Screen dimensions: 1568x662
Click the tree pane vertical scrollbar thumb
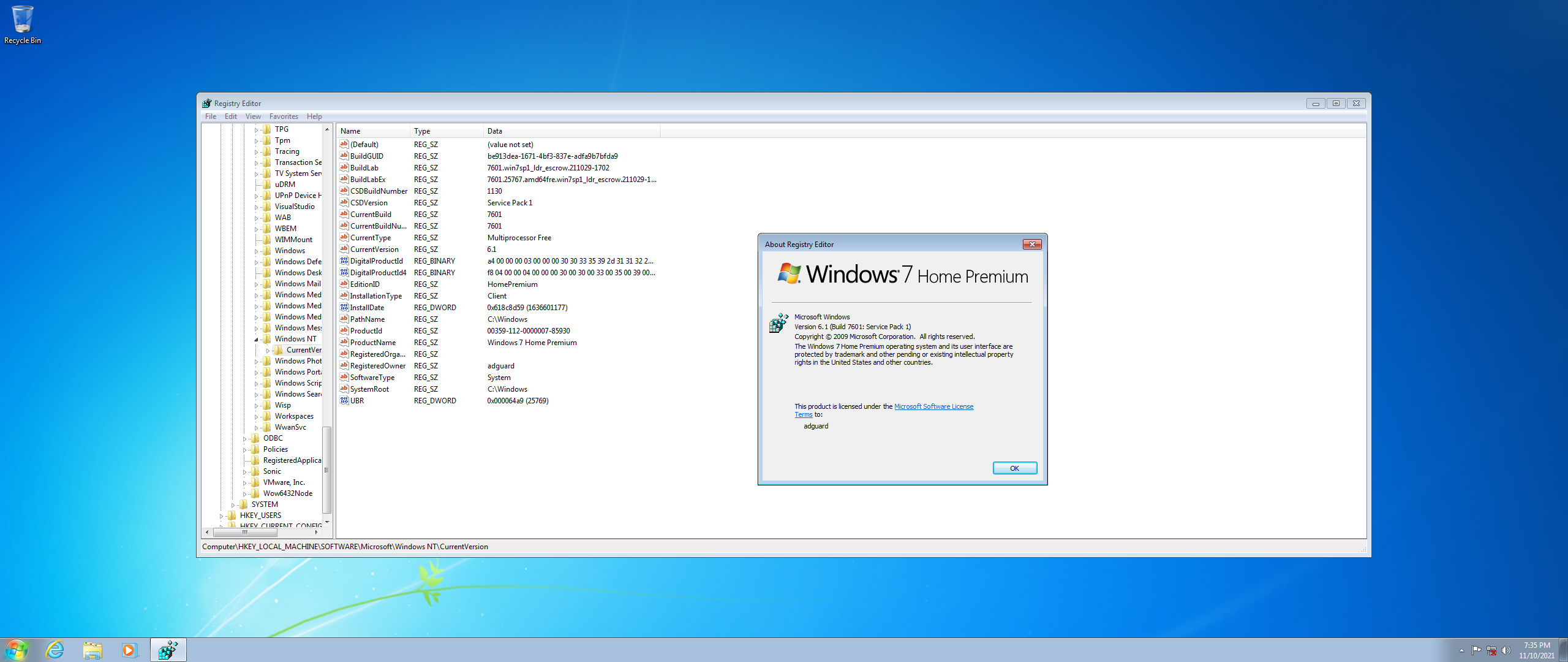(x=326, y=470)
